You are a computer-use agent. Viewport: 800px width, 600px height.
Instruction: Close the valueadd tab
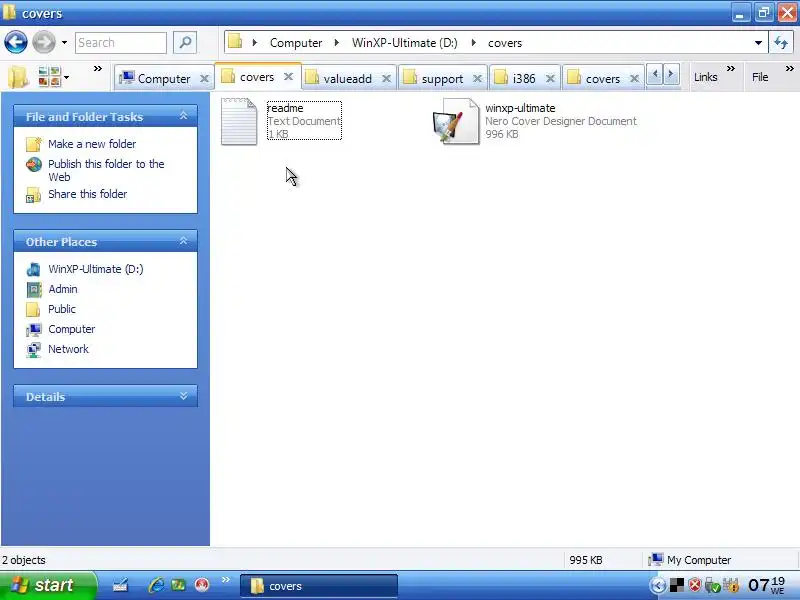[x=387, y=79]
